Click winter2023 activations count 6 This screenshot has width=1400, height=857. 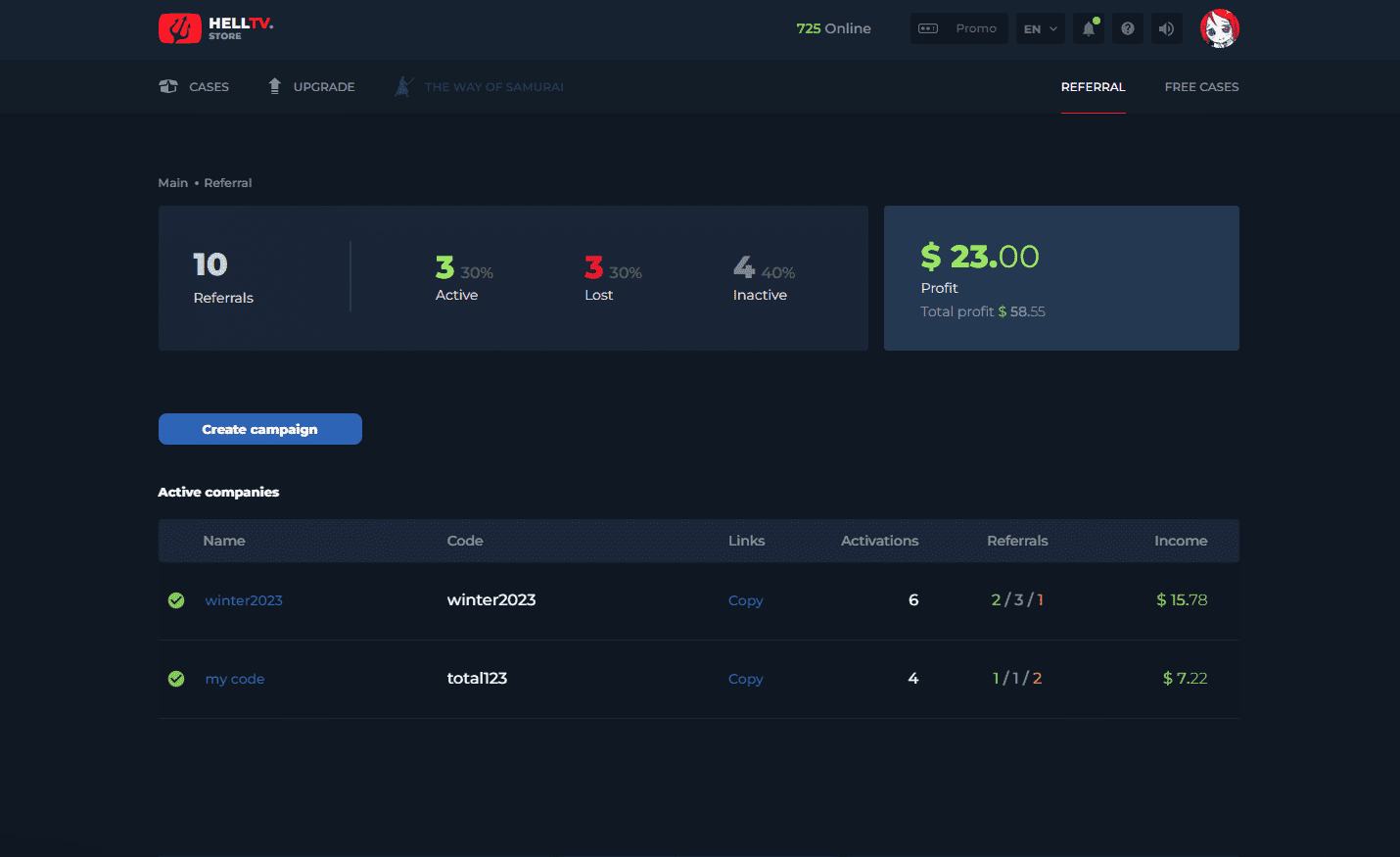point(913,599)
